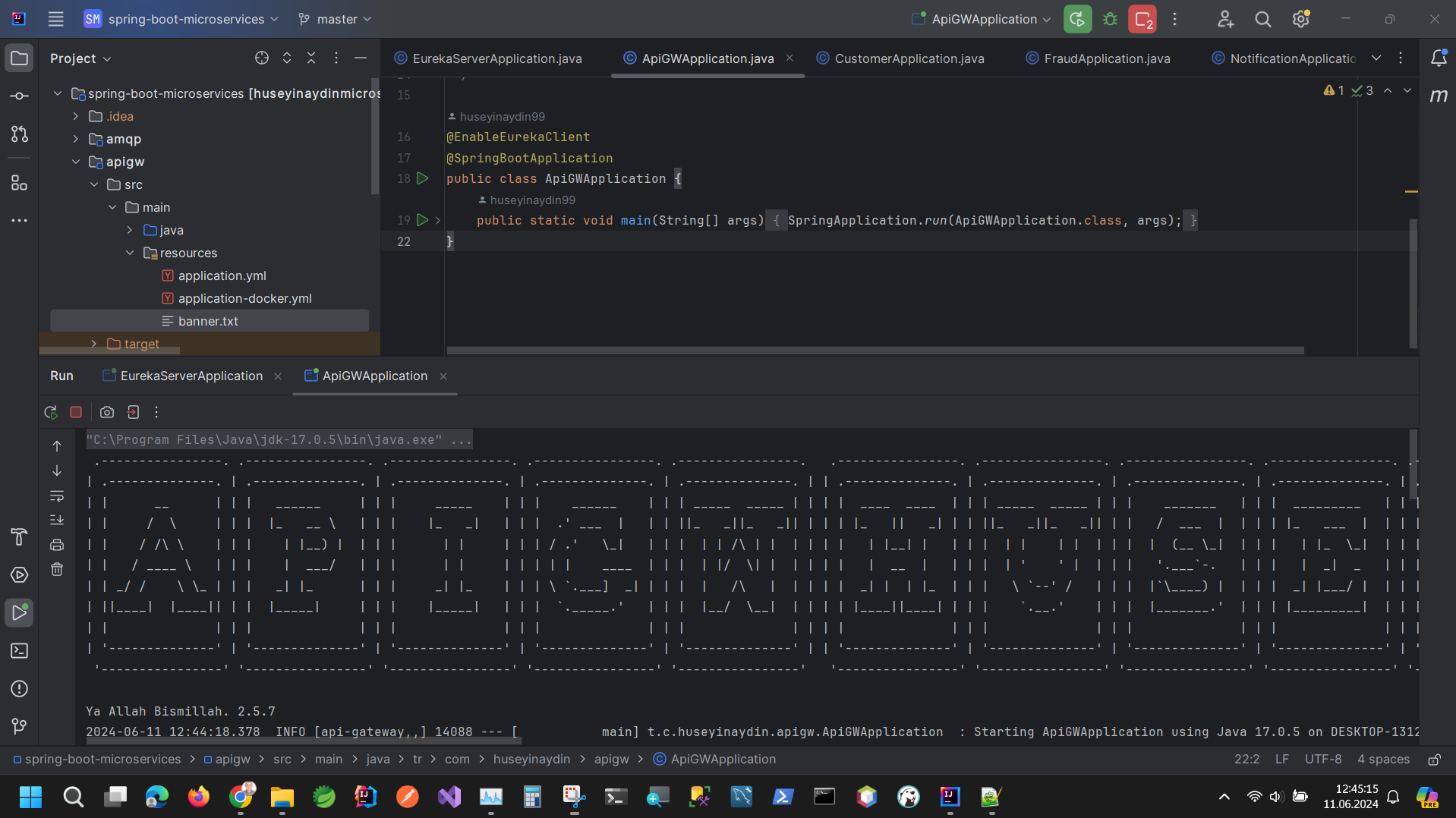Jump up the stack trace arrow
This screenshot has width=1456, height=818.
57,446
